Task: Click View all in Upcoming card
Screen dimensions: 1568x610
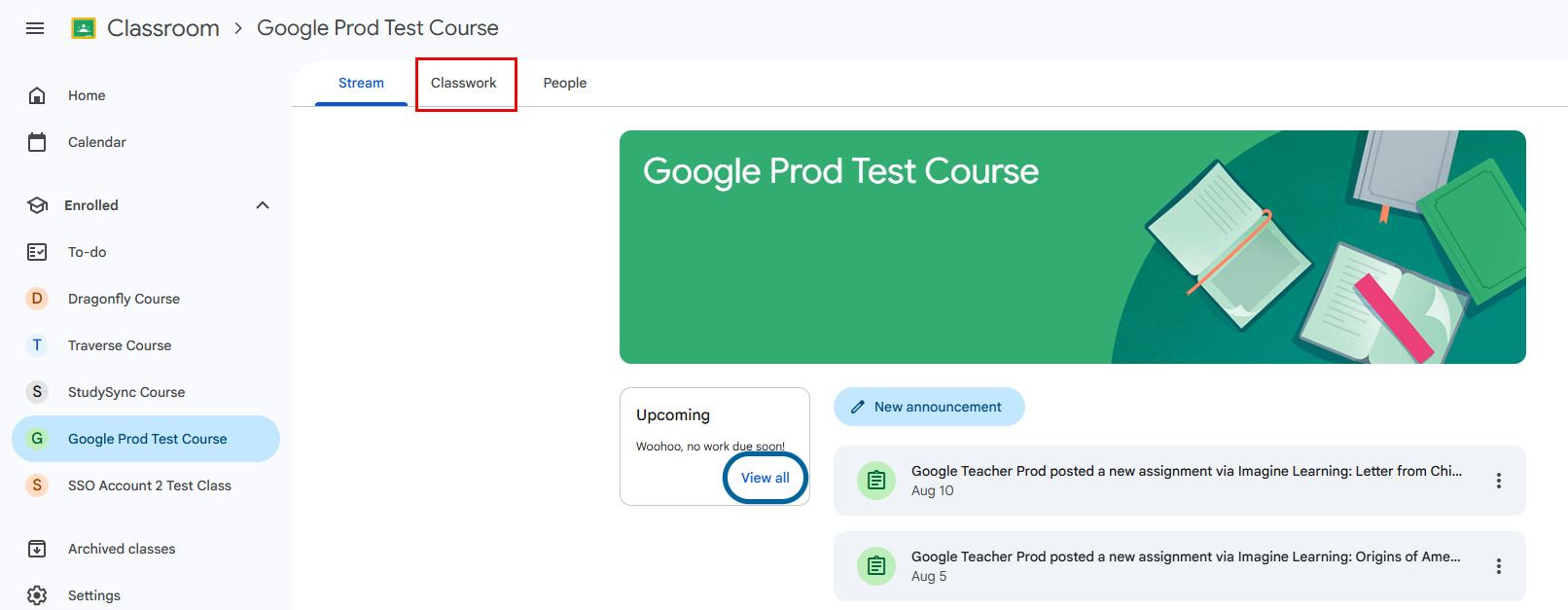Action: click(x=766, y=478)
